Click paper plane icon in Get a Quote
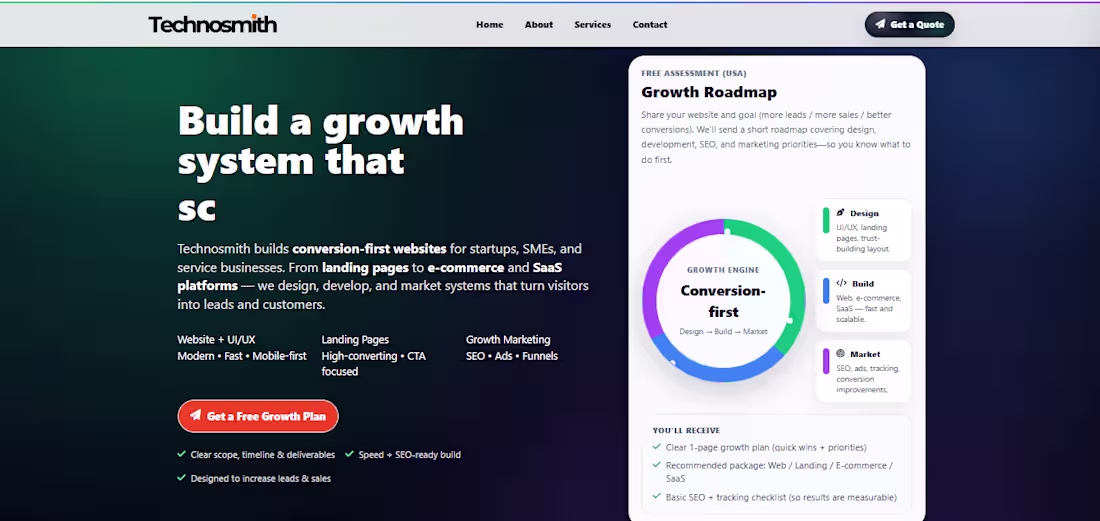 (x=880, y=24)
